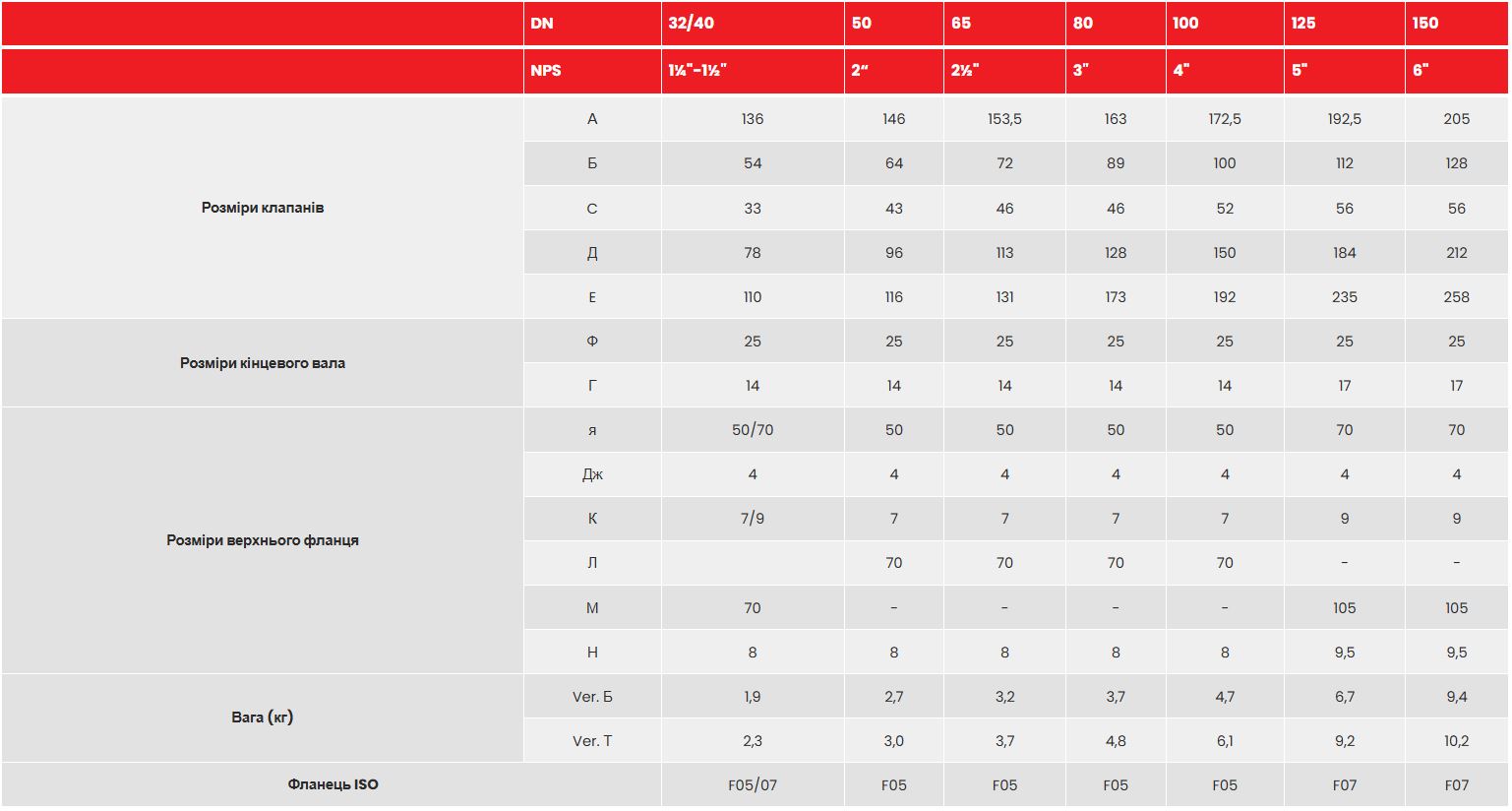Click the 258 value cell

coord(1457,297)
